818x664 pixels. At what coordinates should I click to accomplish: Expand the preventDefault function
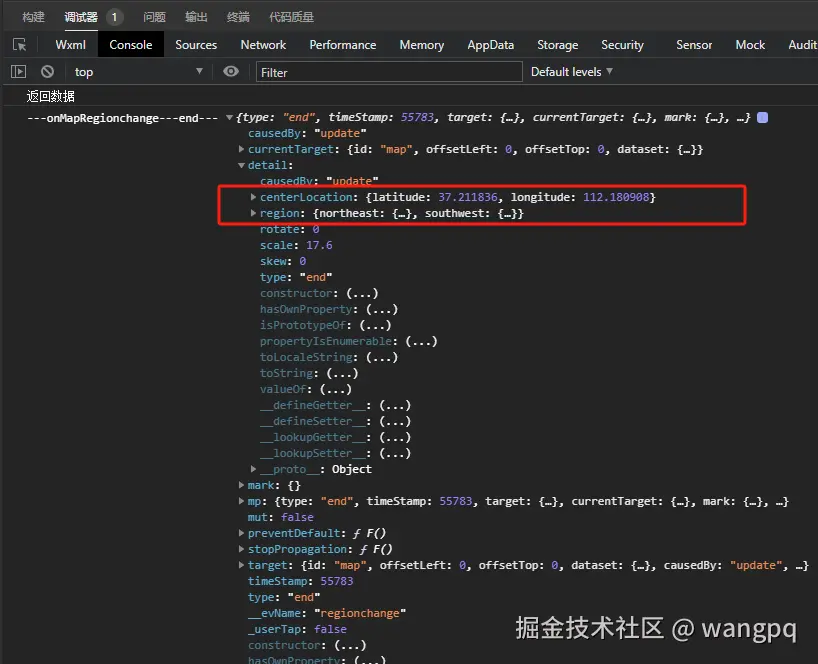pyautogui.click(x=241, y=533)
